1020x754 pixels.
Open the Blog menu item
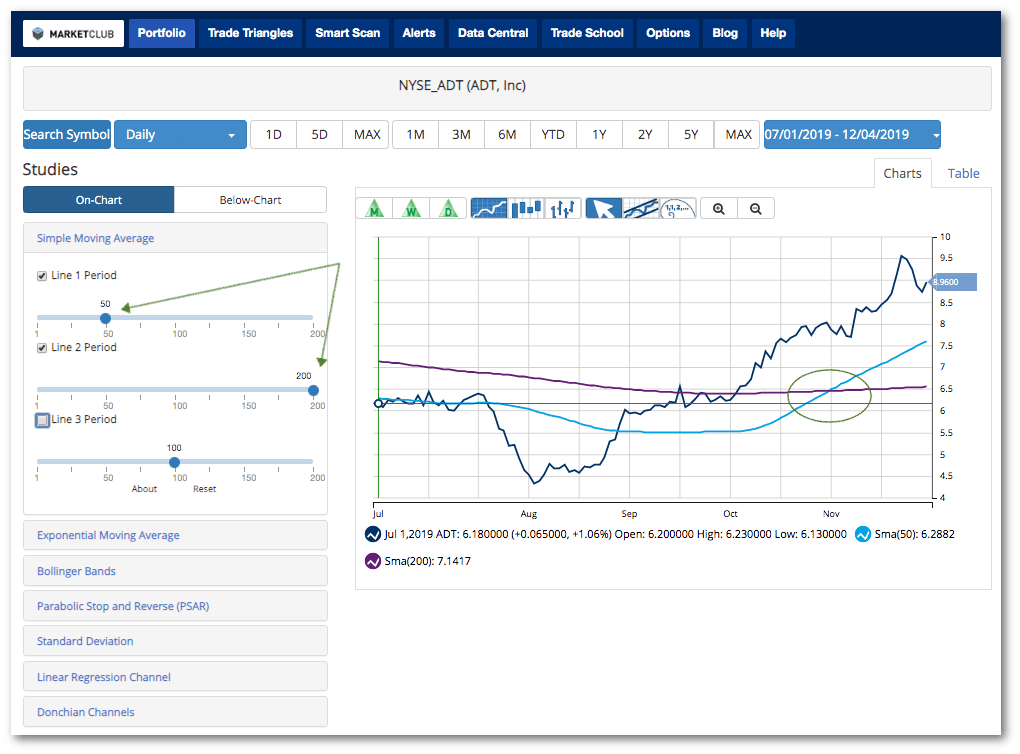[725, 33]
